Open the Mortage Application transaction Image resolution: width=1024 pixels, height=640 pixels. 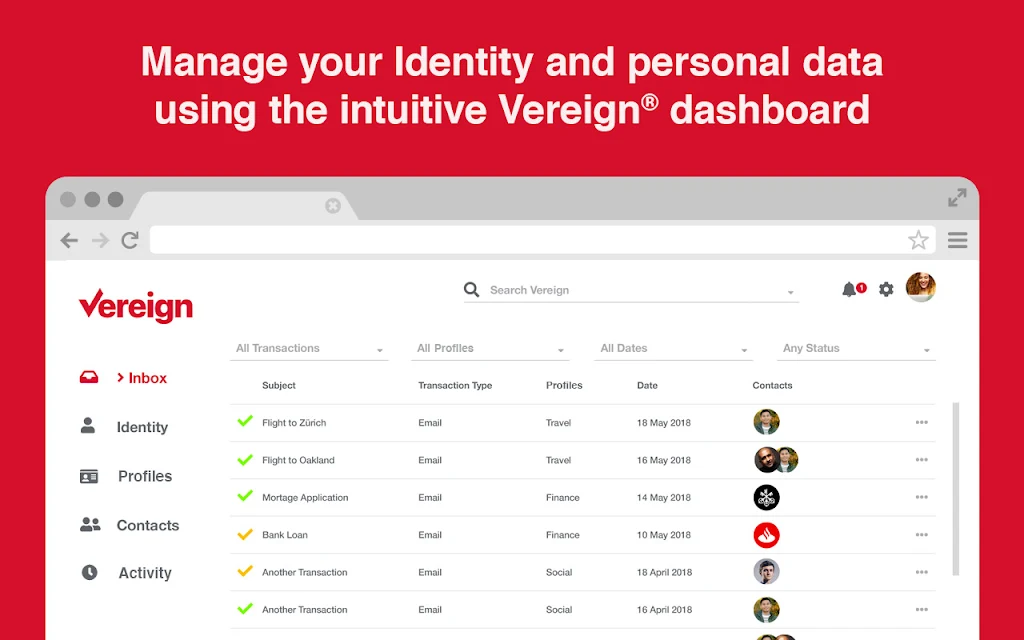point(305,498)
